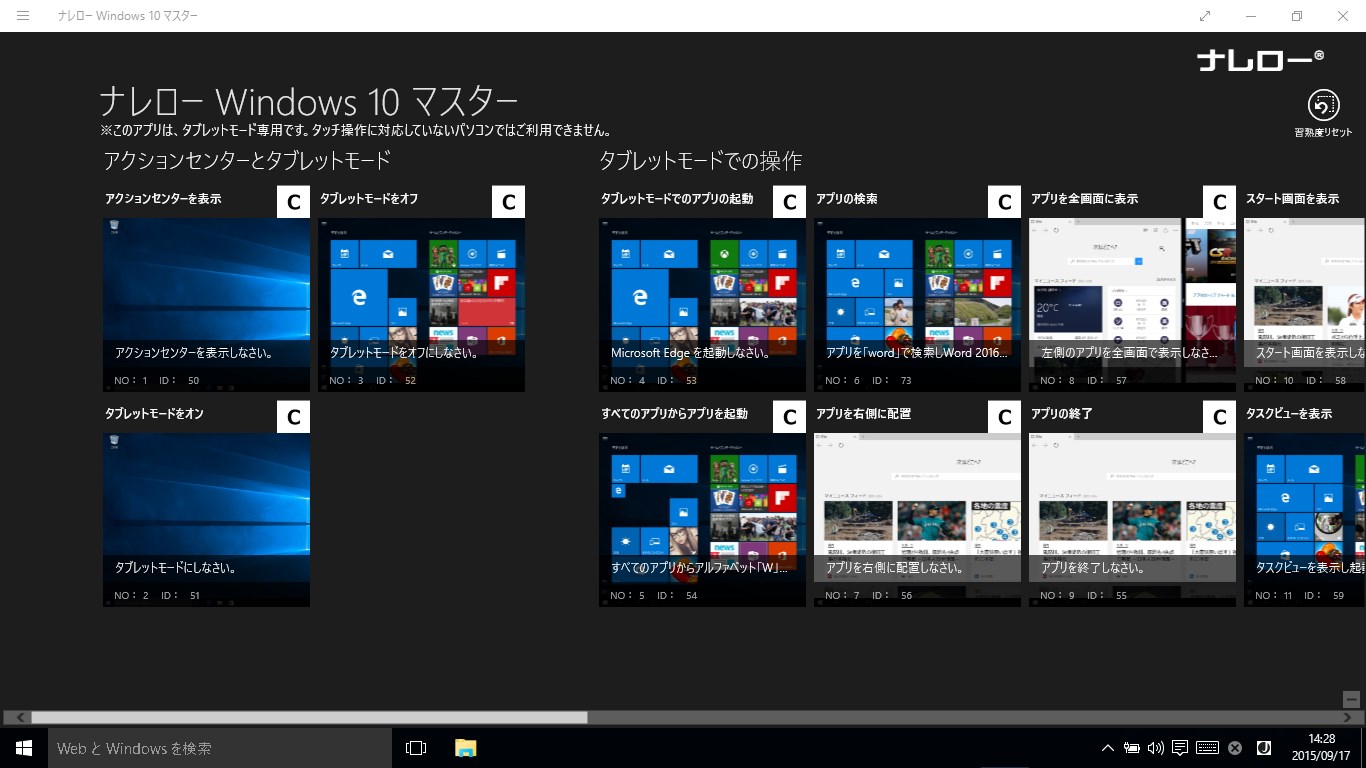The height and width of the screenshot is (768, 1366).
Task: Click the dismiss X icon in the tray
Action: [1233, 747]
